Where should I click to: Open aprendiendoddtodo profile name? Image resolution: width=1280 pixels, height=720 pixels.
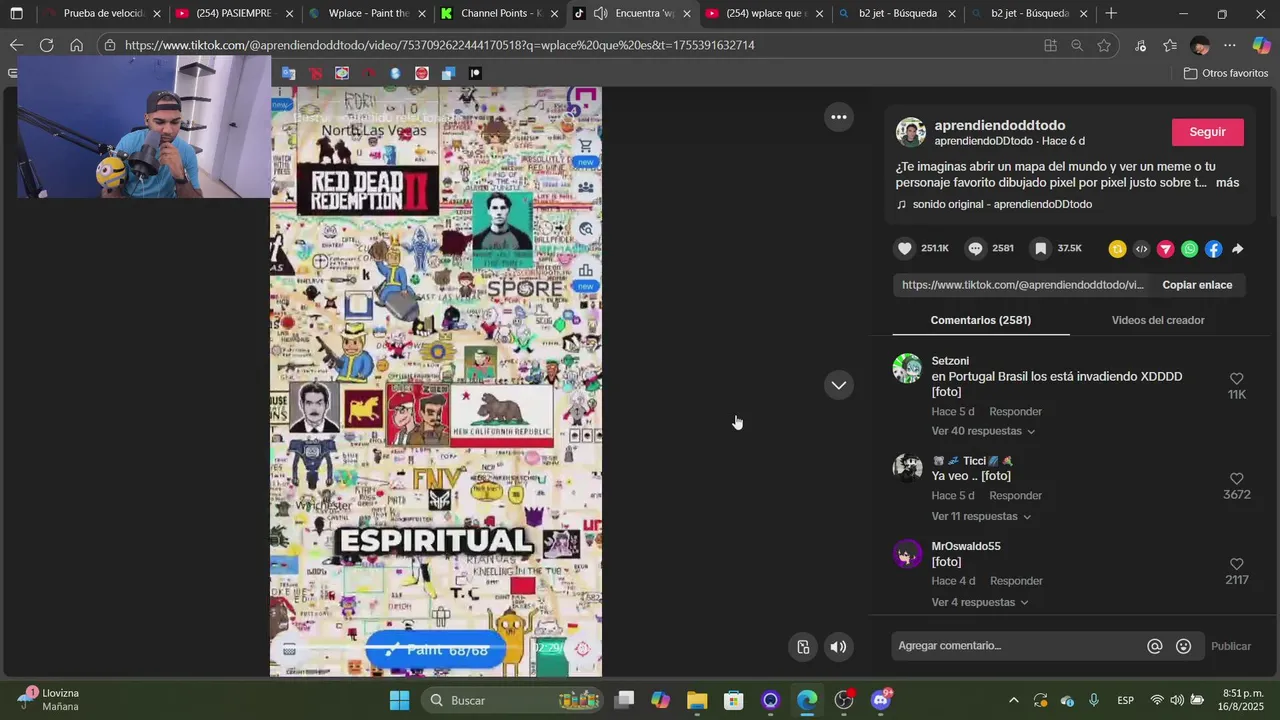[1000, 125]
